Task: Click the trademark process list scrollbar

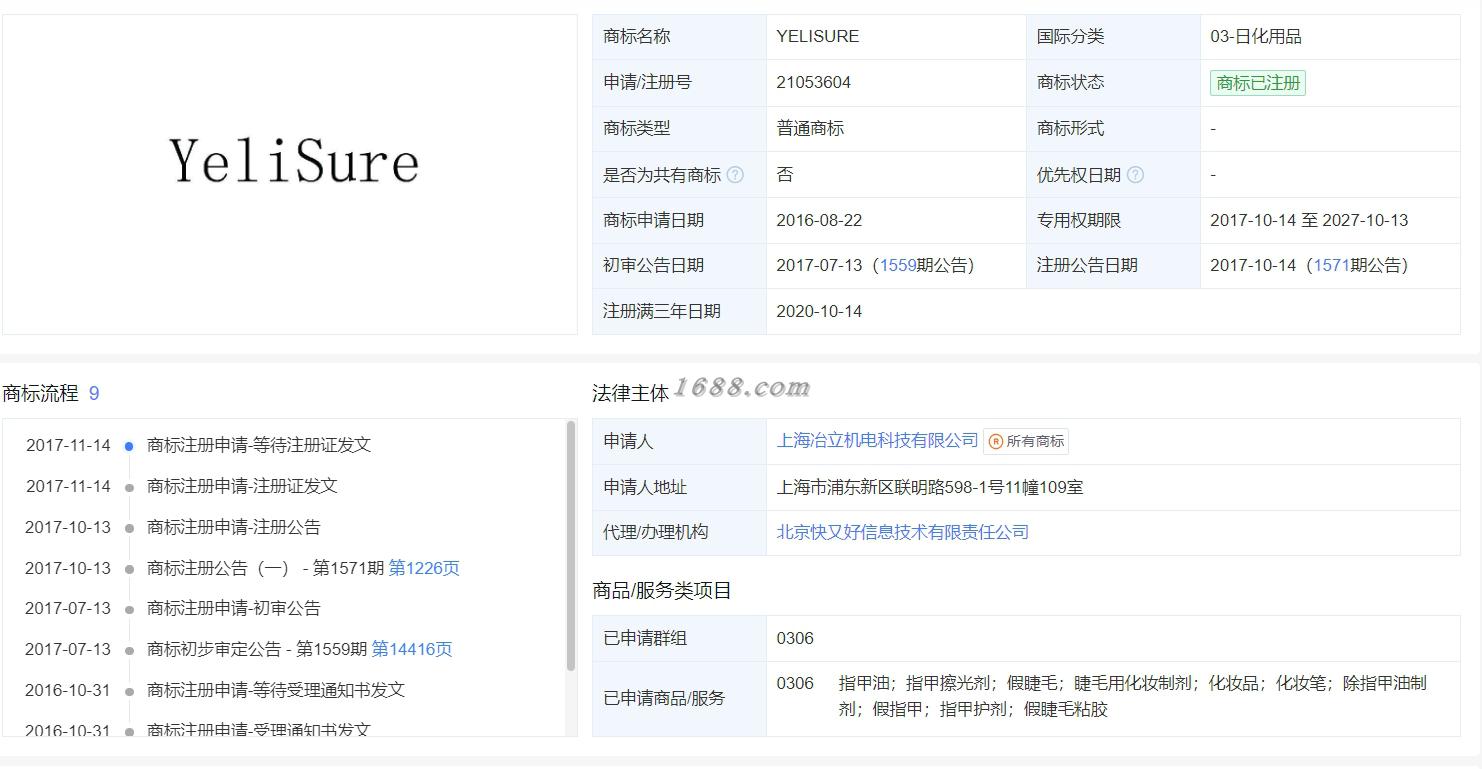Action: [571, 546]
